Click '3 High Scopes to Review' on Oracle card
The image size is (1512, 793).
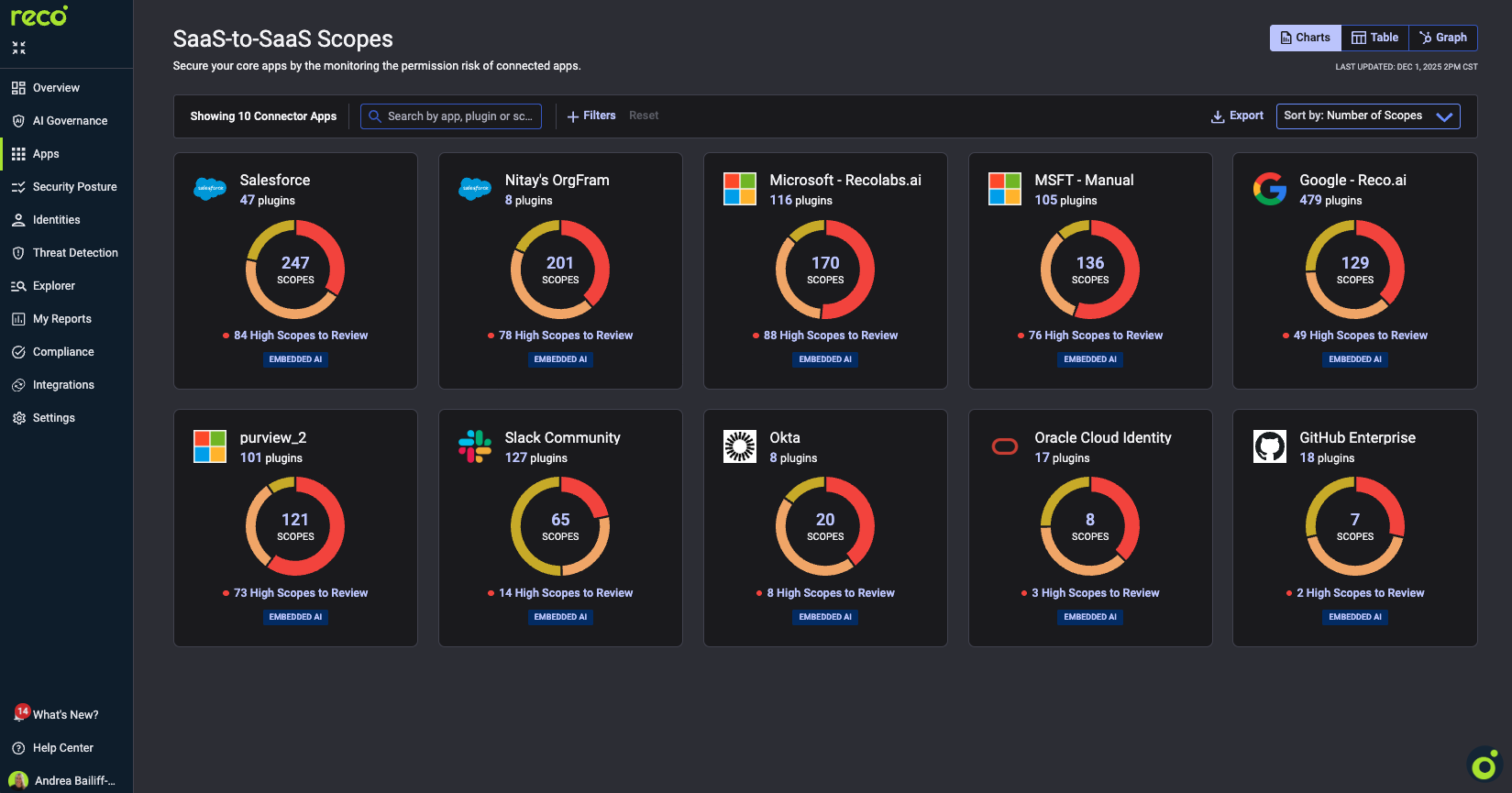point(1096,593)
